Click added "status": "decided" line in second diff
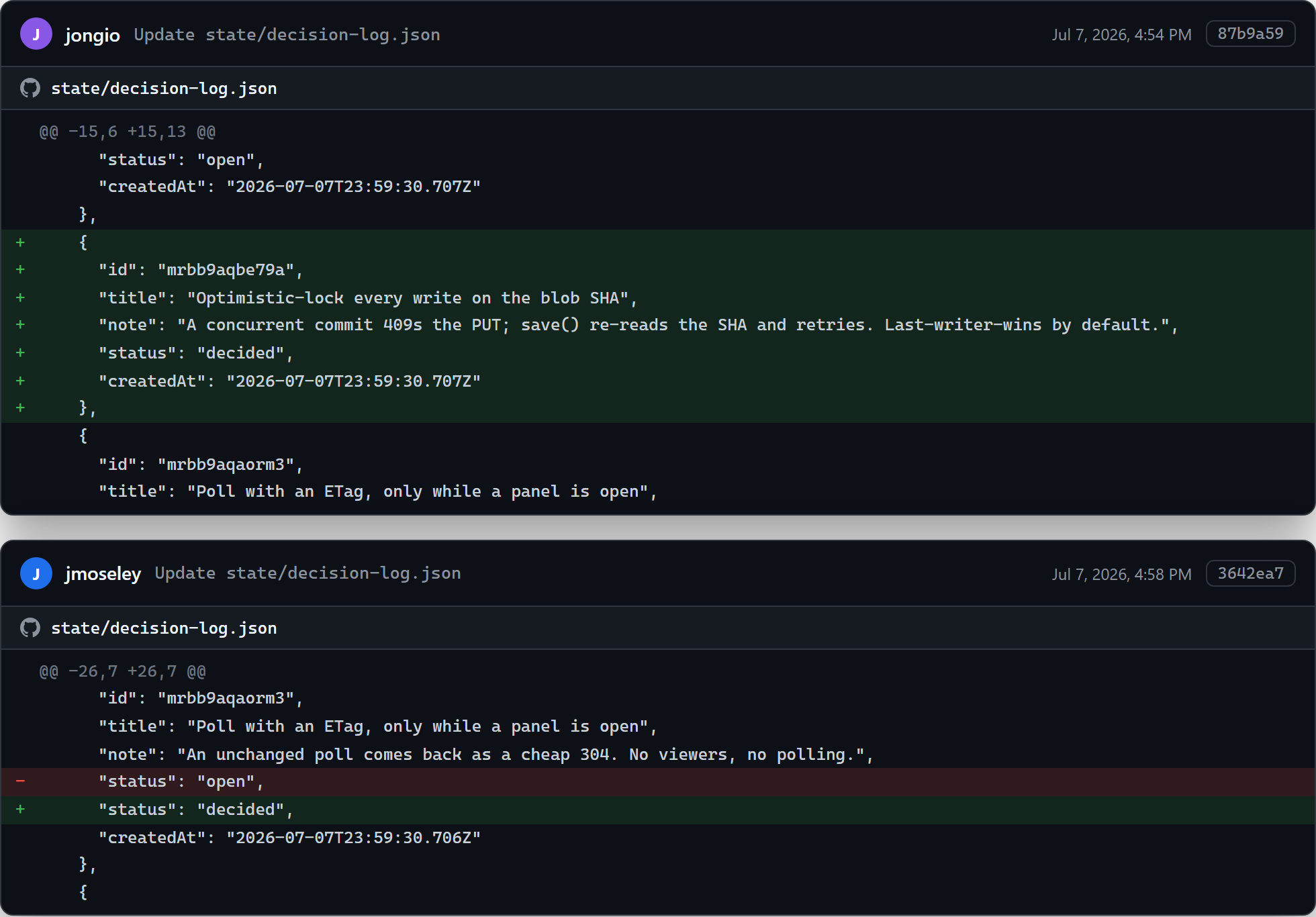 [658, 810]
